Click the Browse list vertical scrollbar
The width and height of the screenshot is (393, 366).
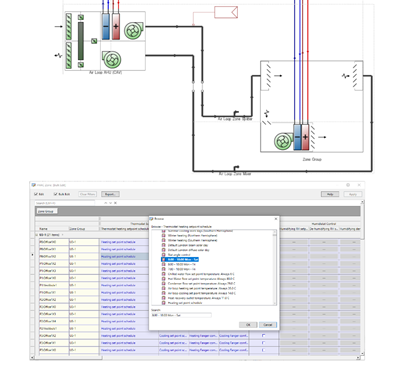coord(275,267)
